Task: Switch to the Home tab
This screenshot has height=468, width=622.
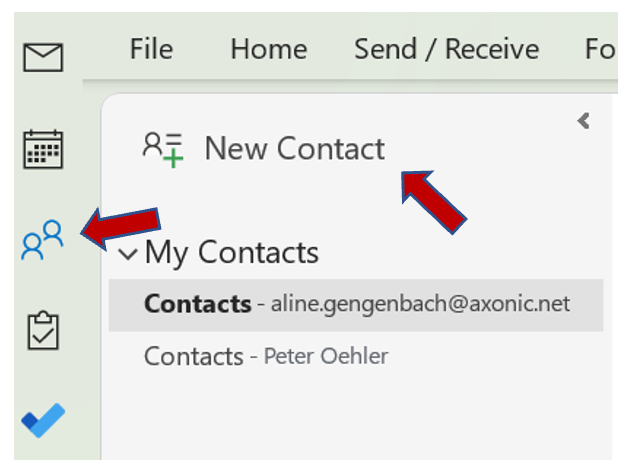Action: click(x=267, y=48)
